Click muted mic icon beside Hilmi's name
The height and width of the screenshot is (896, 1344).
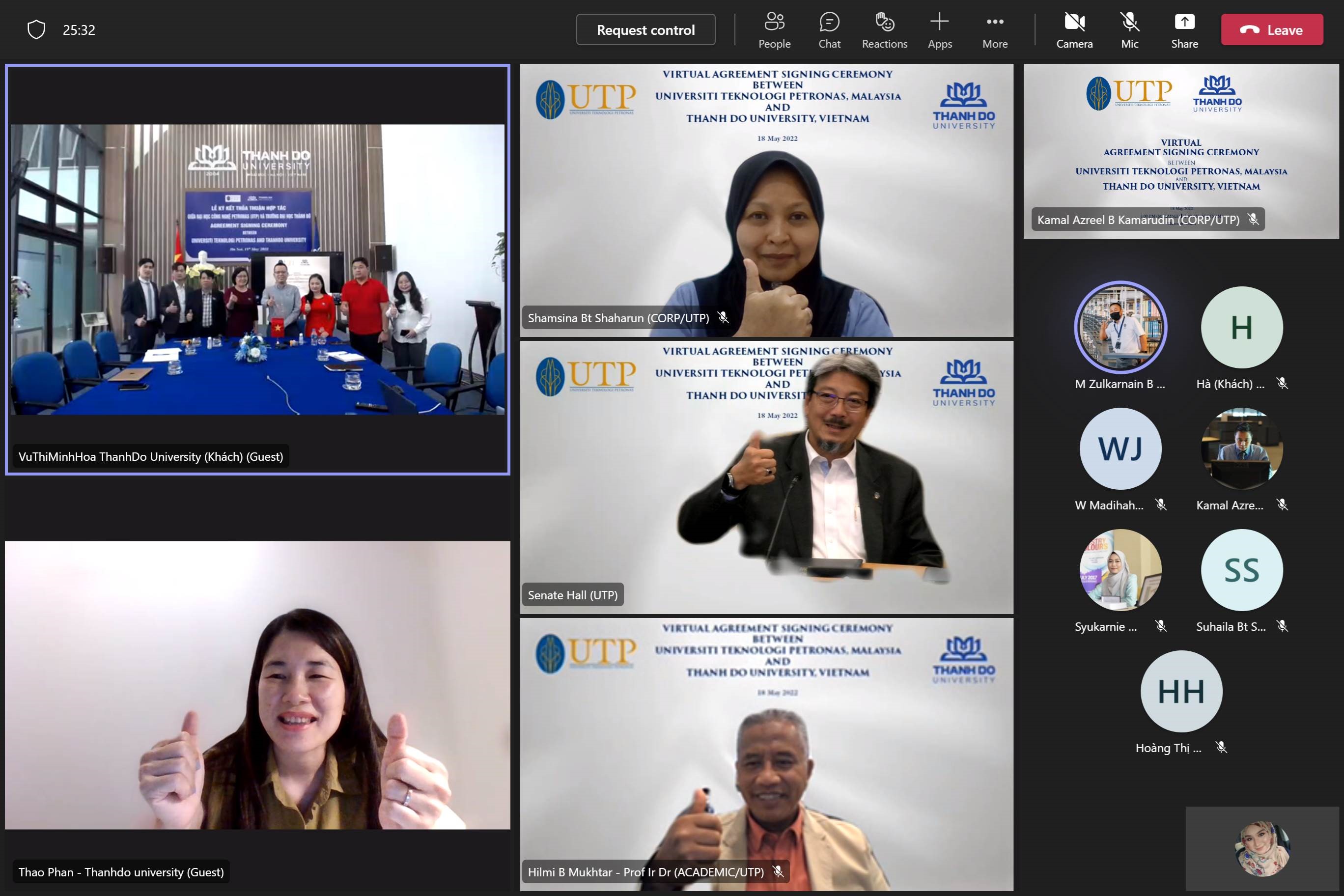[778, 871]
